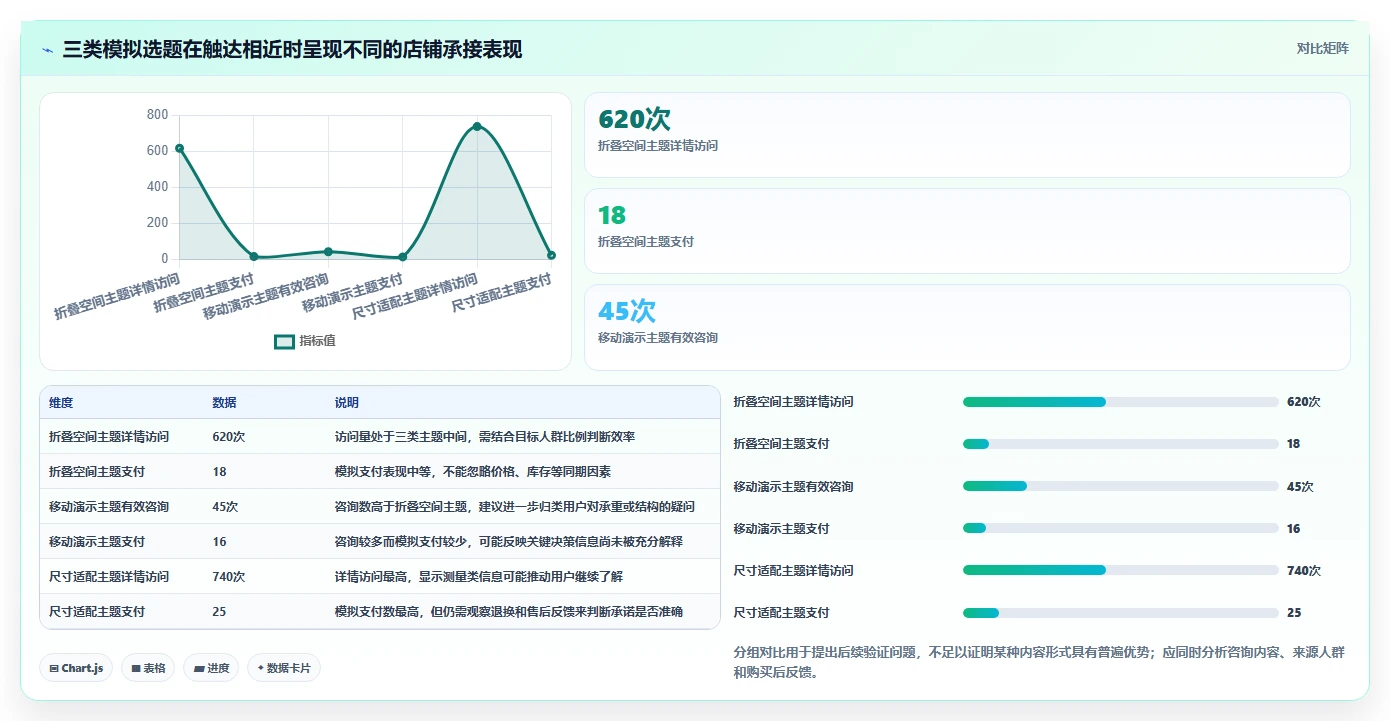Viewport: 1390px width, 721px height.
Task: Click the 维度 column header
Action: [61, 403]
